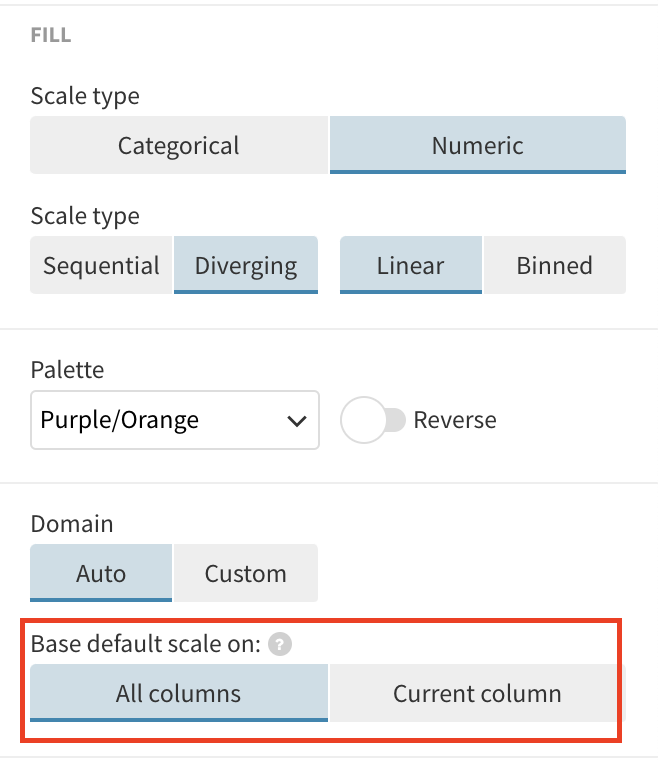The width and height of the screenshot is (658, 760).
Task: Click the 'Base default scale on:' label
Action: pos(146,644)
